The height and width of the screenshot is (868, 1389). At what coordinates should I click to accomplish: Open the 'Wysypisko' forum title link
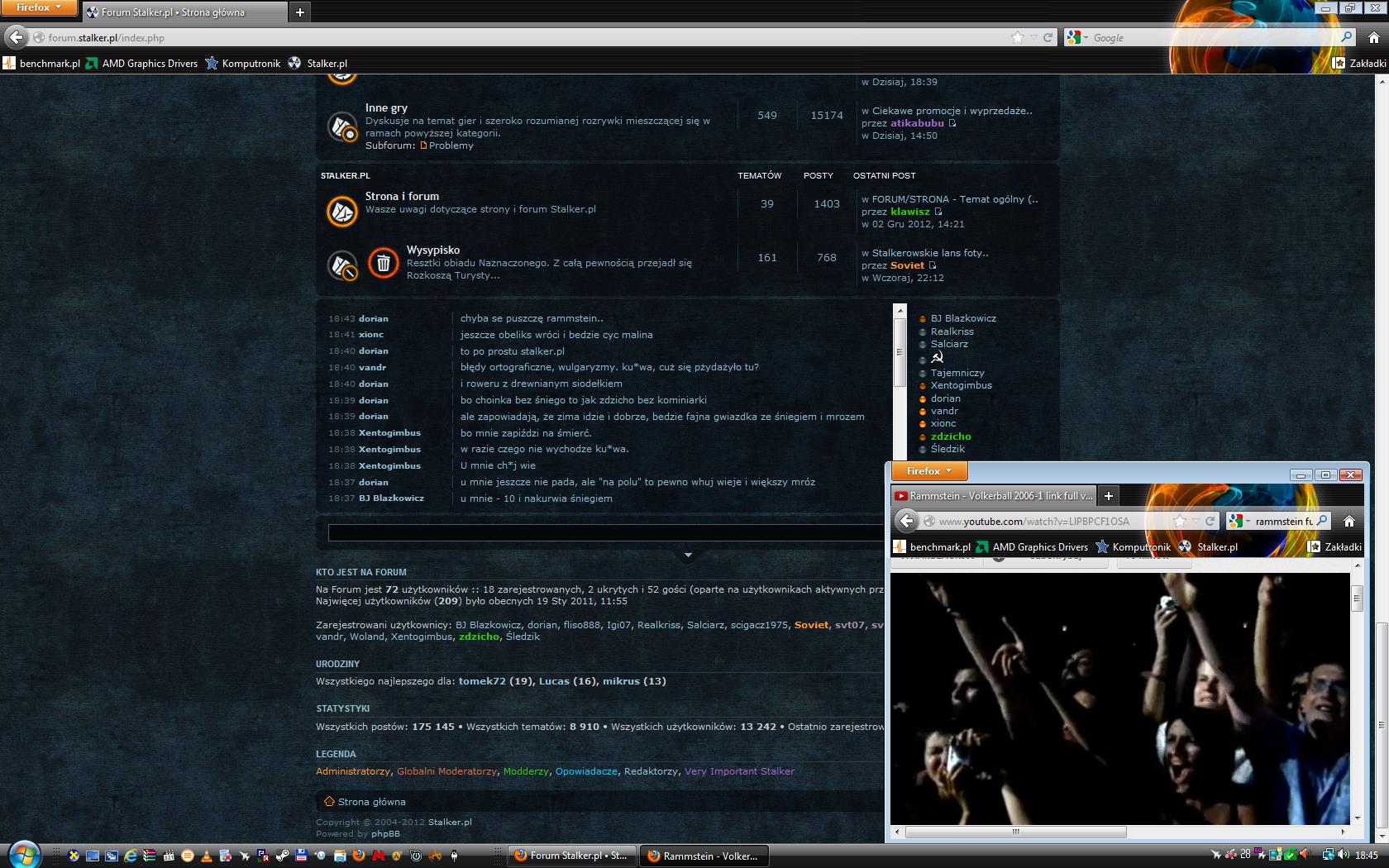(433, 250)
